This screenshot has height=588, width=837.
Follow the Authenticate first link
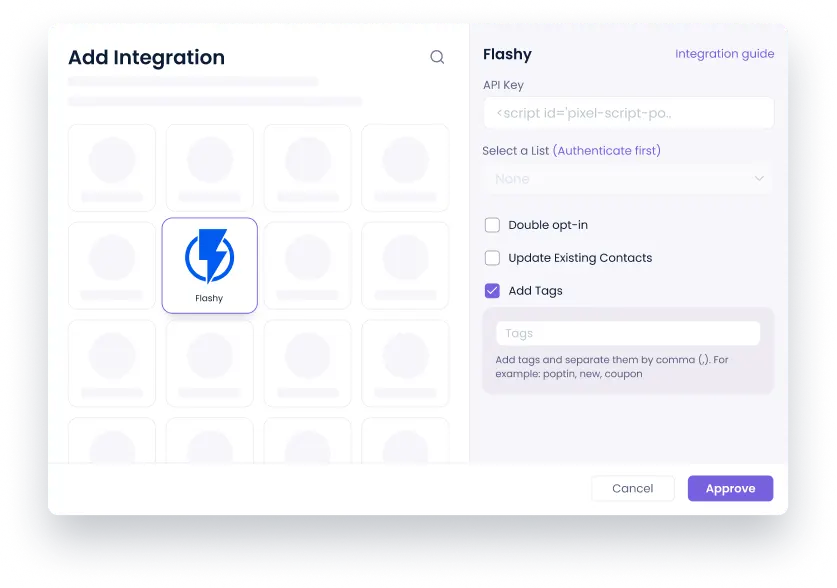pos(607,151)
